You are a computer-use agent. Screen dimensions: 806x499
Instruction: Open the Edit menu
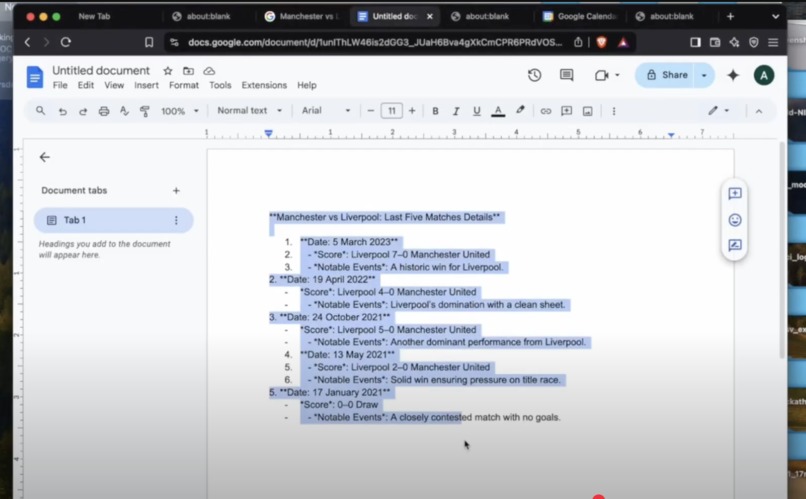[86, 85]
